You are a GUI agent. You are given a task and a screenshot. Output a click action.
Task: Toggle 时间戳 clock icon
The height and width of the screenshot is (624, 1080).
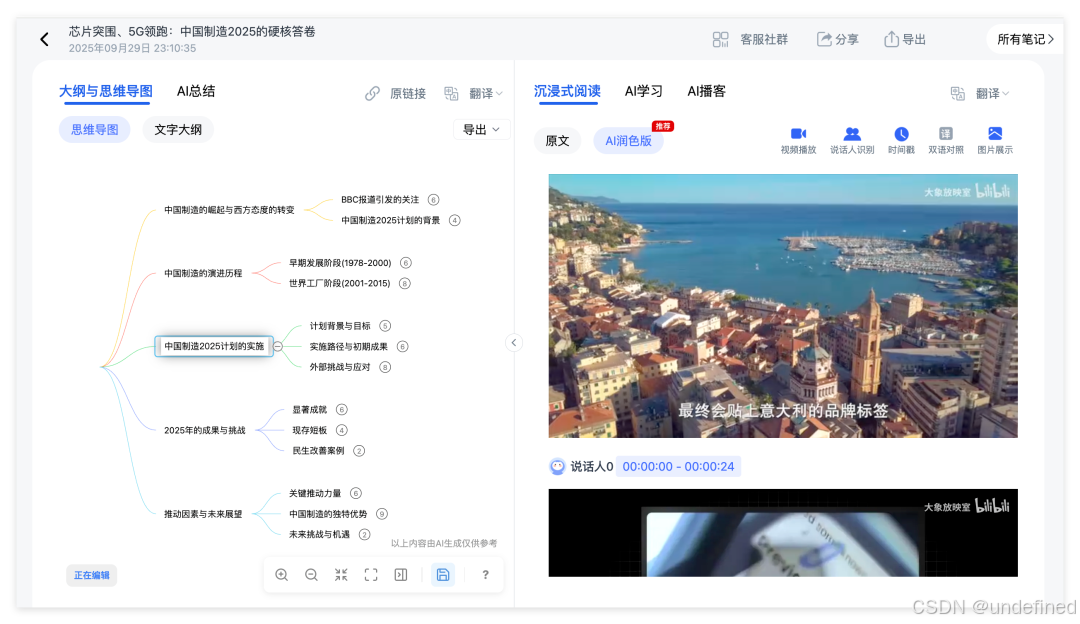click(901, 134)
